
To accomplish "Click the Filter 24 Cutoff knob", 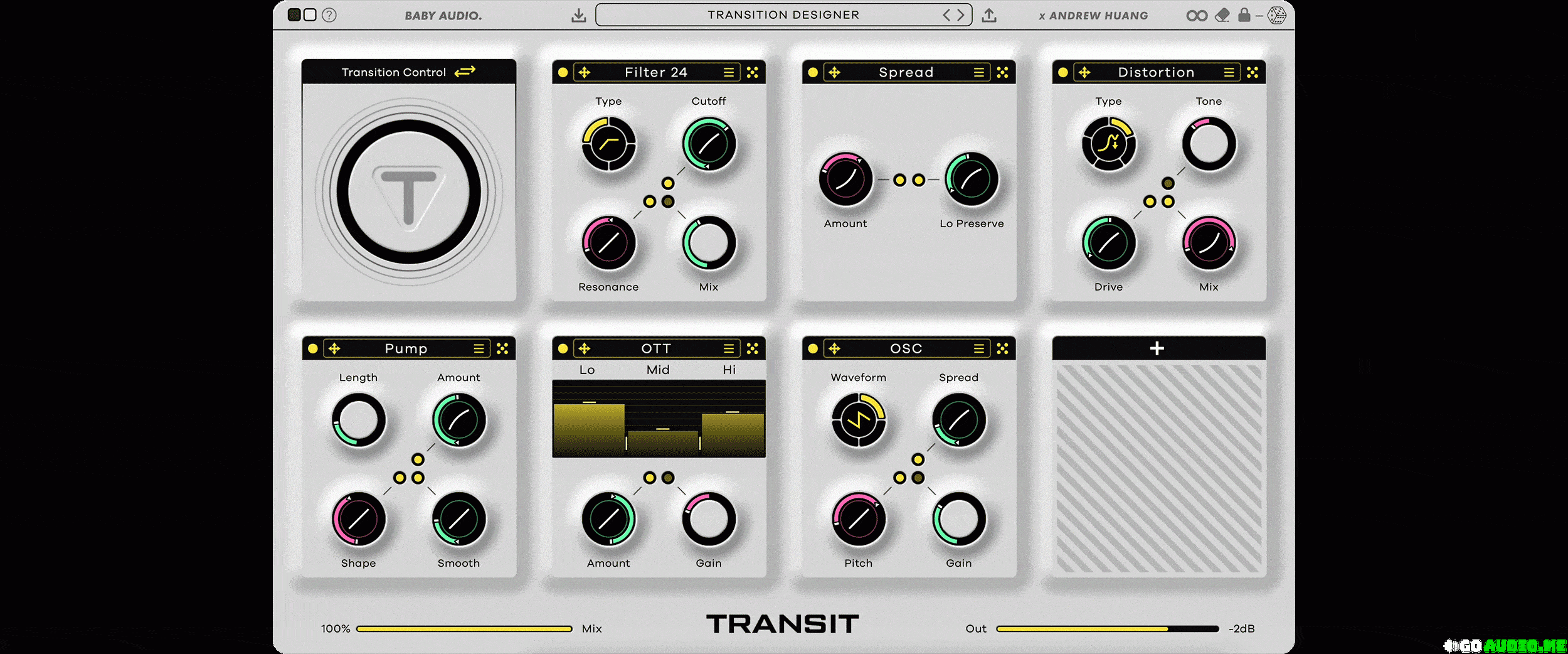I will 709,144.
